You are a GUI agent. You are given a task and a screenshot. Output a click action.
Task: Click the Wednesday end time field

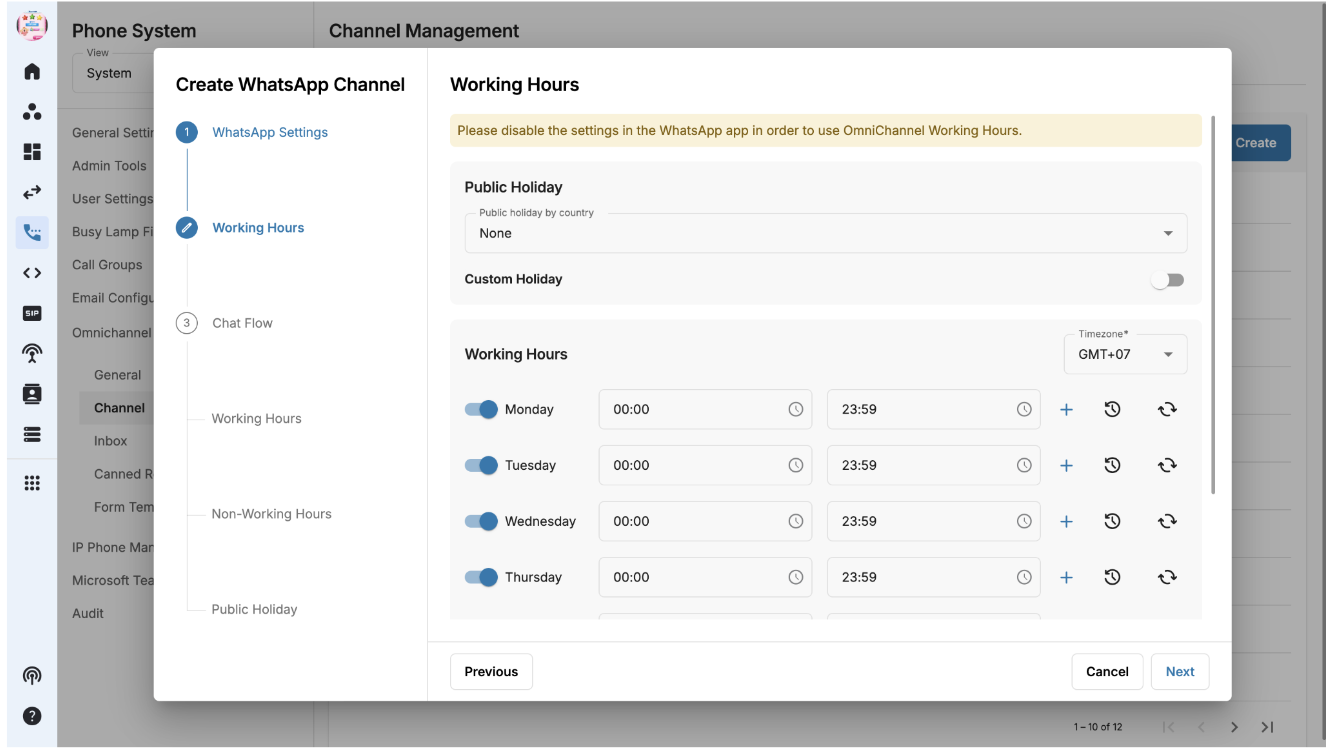(934, 521)
